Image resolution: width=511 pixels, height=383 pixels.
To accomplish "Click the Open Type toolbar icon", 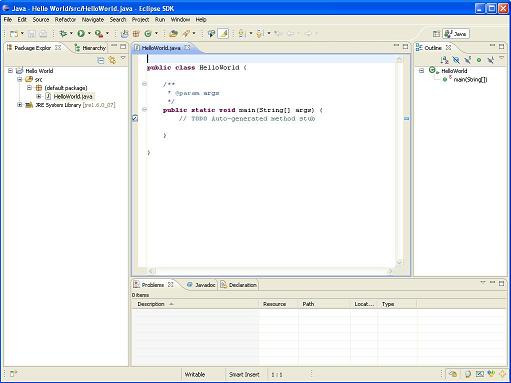I will (173, 33).
